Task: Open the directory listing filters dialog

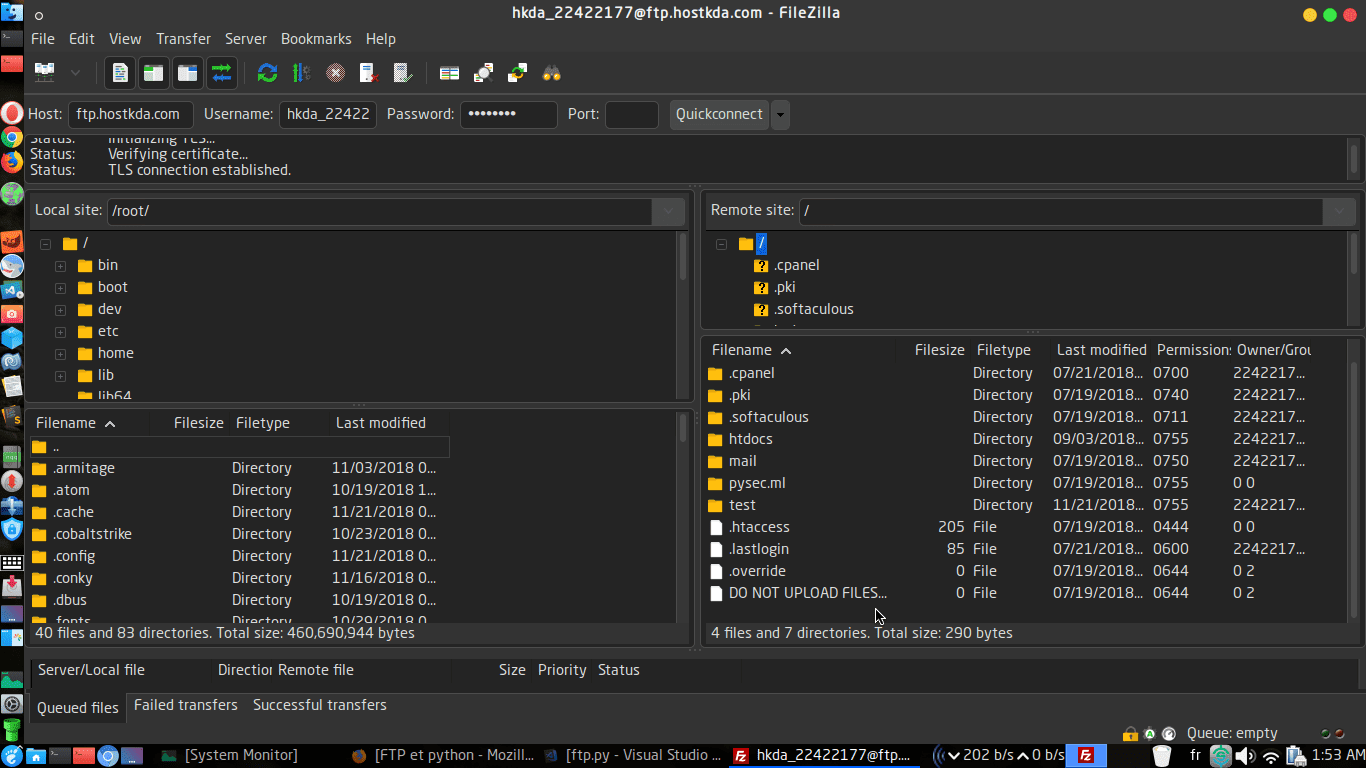Action: pos(450,72)
